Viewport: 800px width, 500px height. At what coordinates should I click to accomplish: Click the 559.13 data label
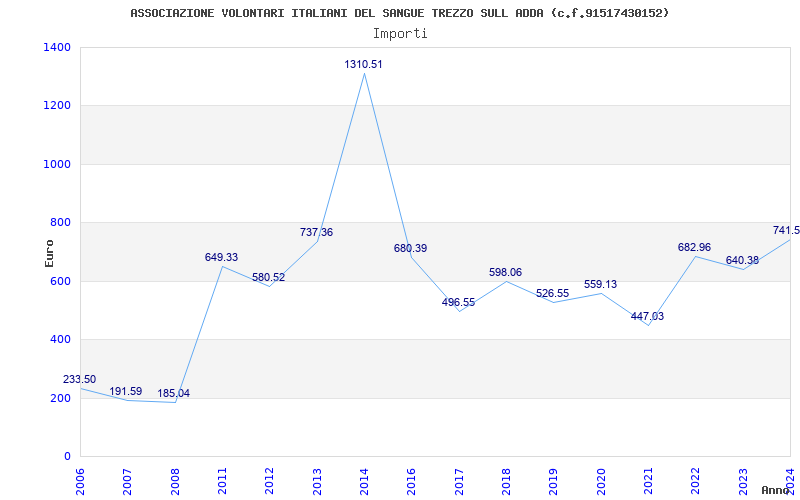pos(601,284)
